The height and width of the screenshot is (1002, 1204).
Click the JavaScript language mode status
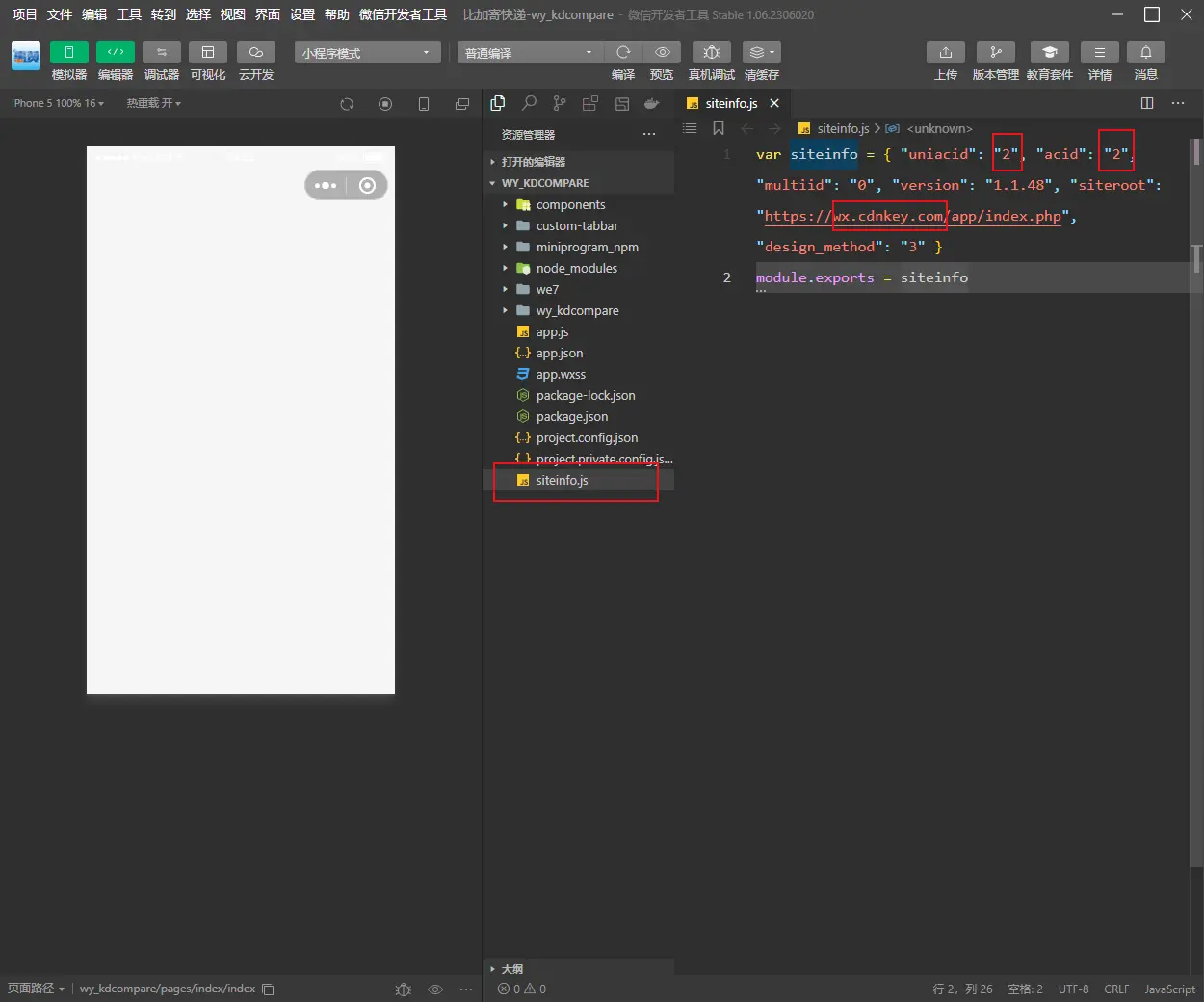1169,989
